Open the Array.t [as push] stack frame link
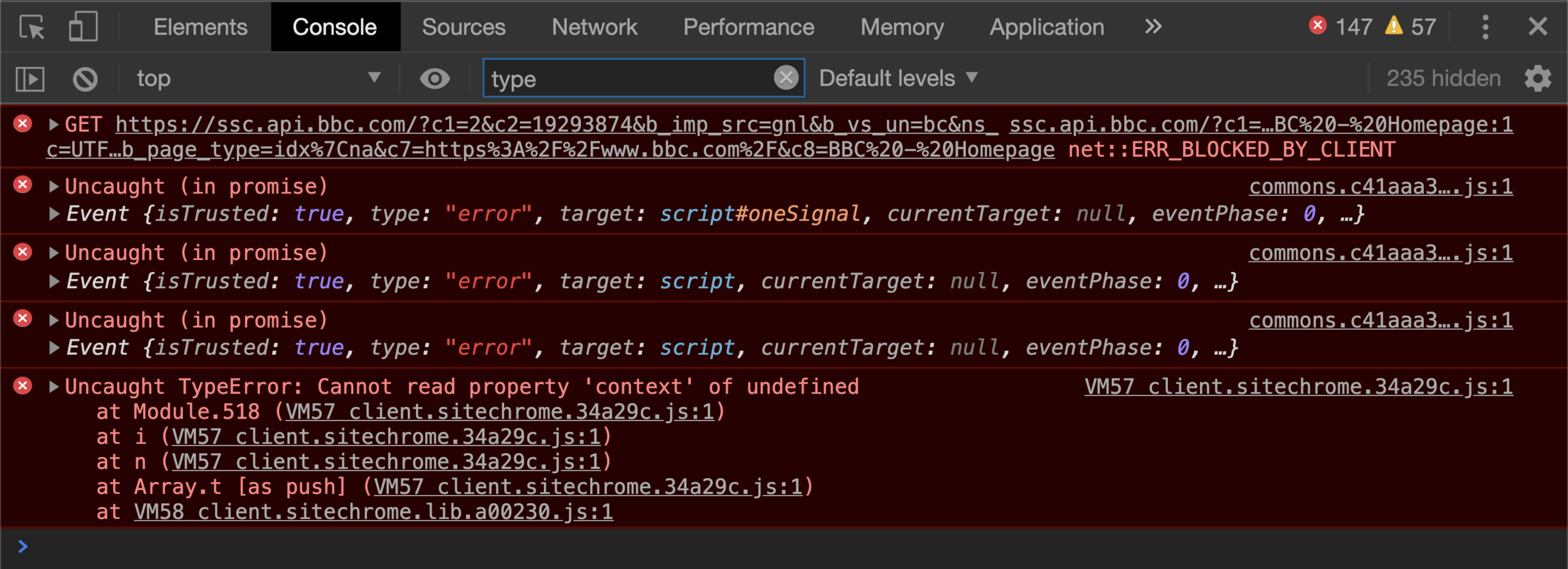Viewport: 1568px width, 569px height. click(x=588, y=487)
